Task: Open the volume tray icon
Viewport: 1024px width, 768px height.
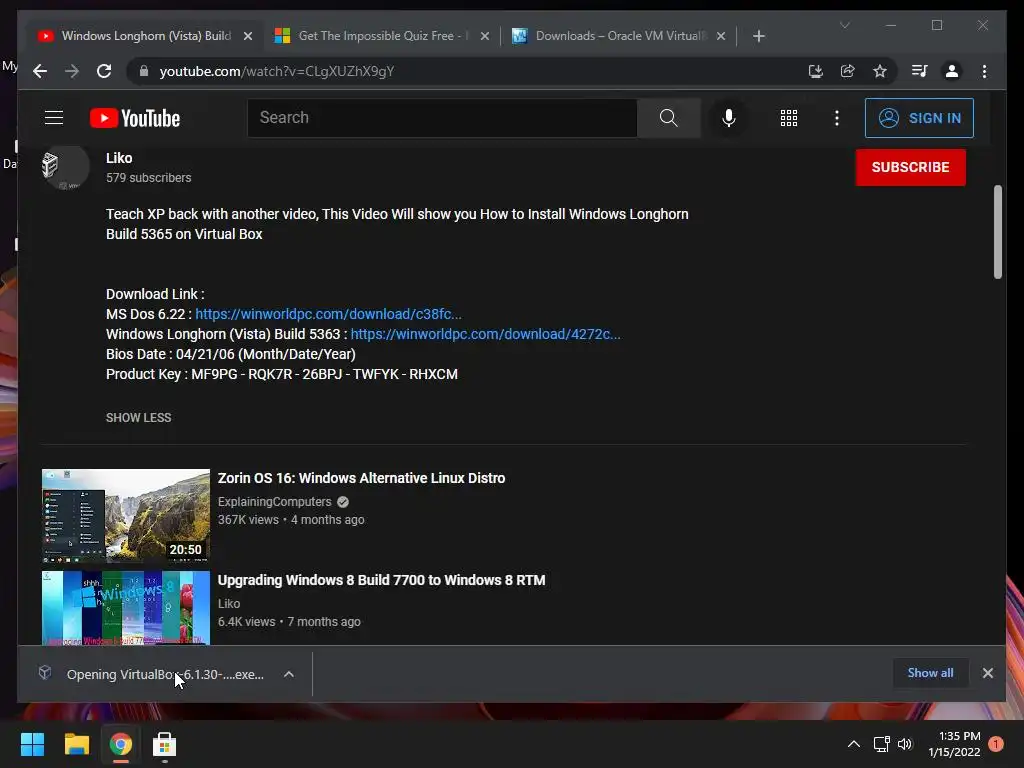Action: coord(905,744)
